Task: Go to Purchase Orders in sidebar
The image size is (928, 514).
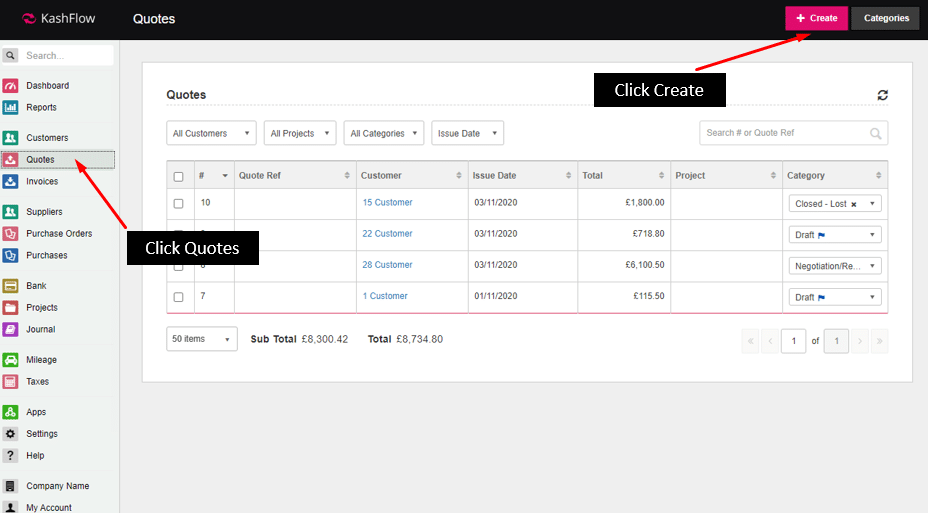Action: pyautogui.click(x=59, y=234)
